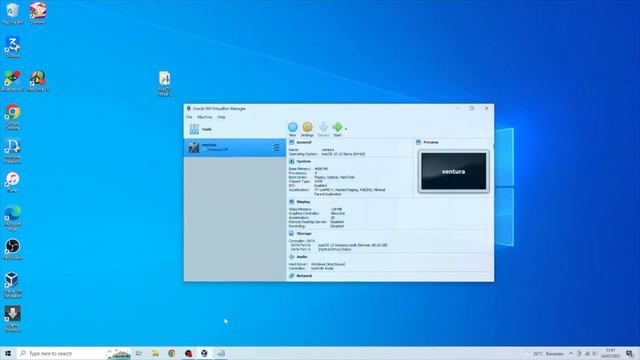Open the Start button dropdown arrow
The height and width of the screenshot is (360, 640).
click(x=346, y=129)
